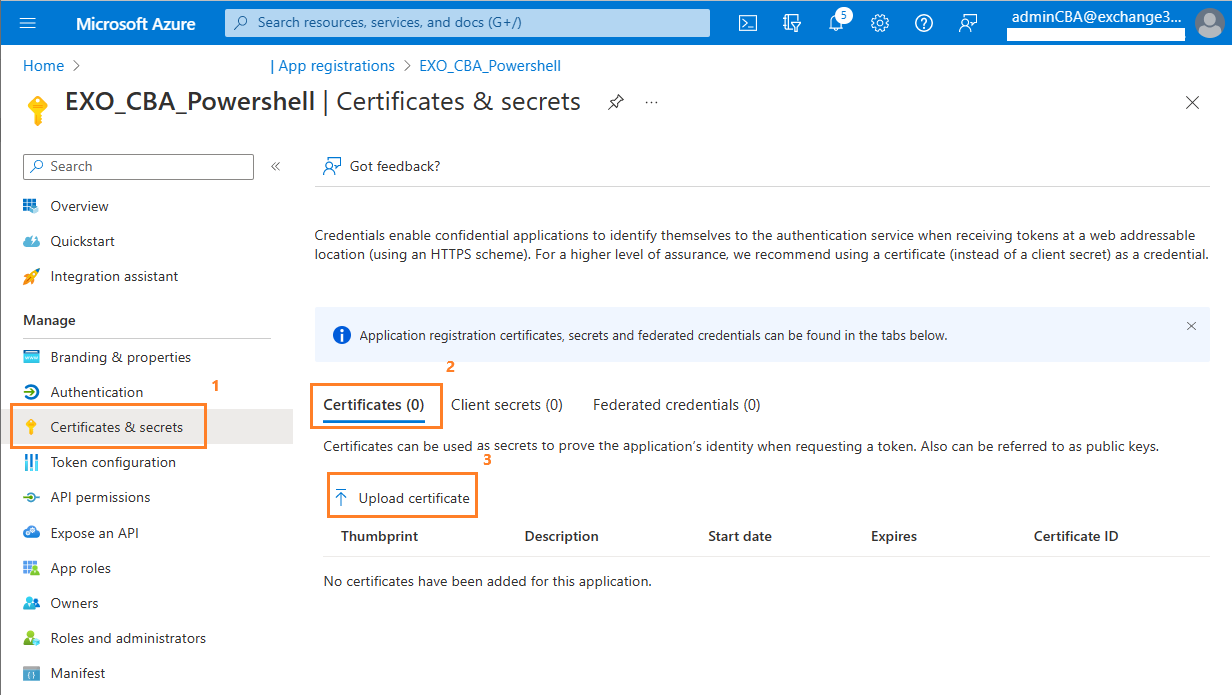Click Got feedback?
1232x695 pixels.
(382, 166)
